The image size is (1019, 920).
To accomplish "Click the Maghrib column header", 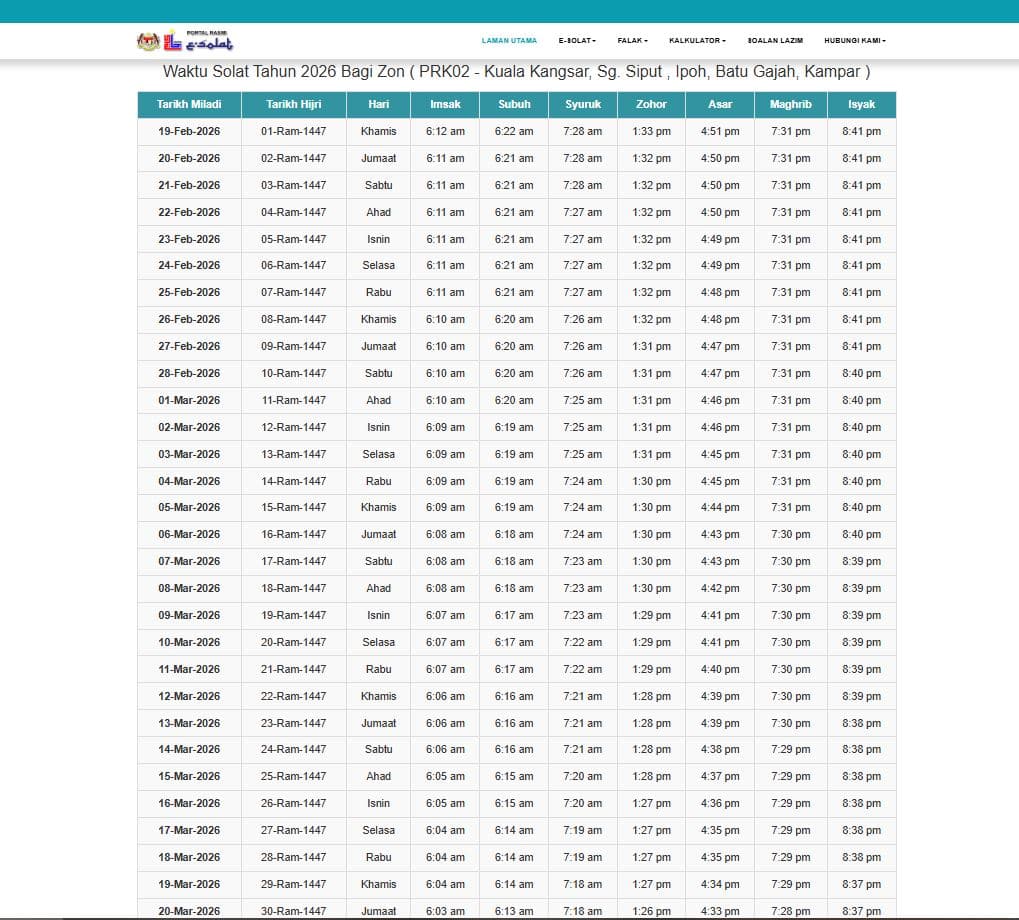I will [x=791, y=105].
